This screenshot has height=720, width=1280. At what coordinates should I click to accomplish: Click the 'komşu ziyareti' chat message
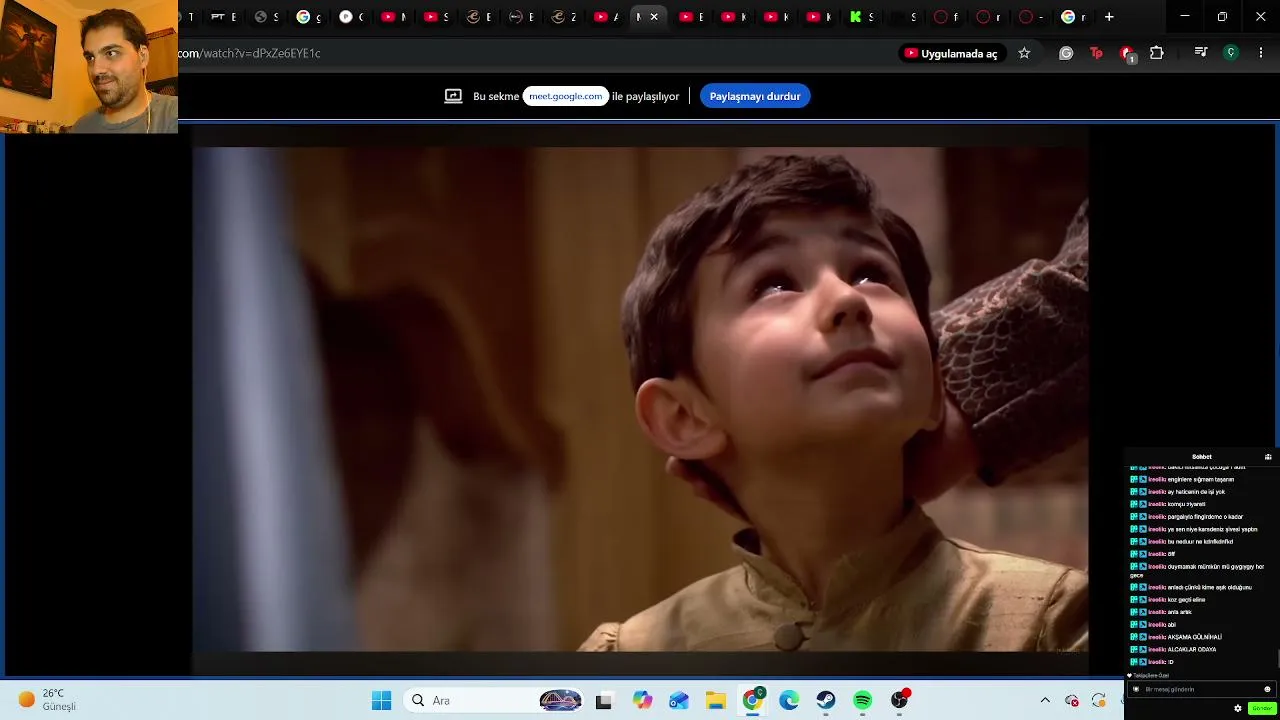(x=1187, y=505)
